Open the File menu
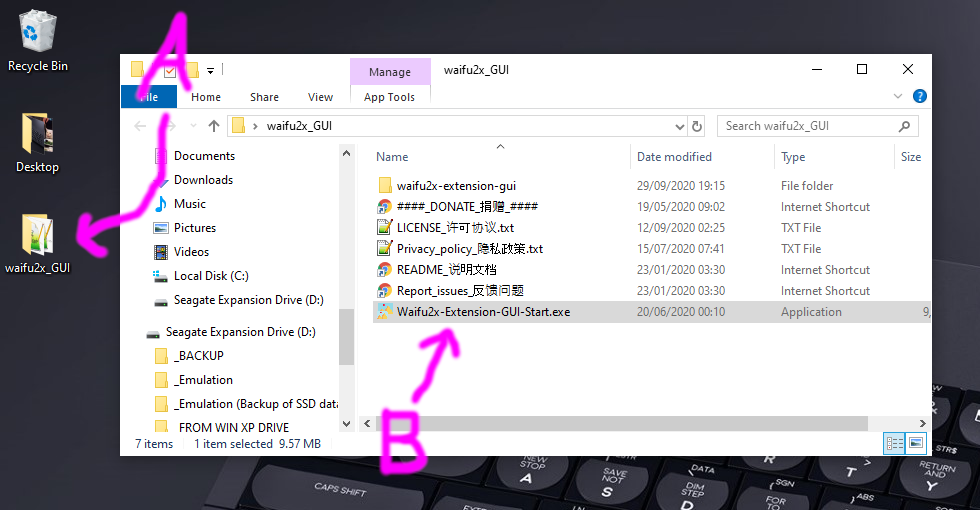 (x=149, y=97)
